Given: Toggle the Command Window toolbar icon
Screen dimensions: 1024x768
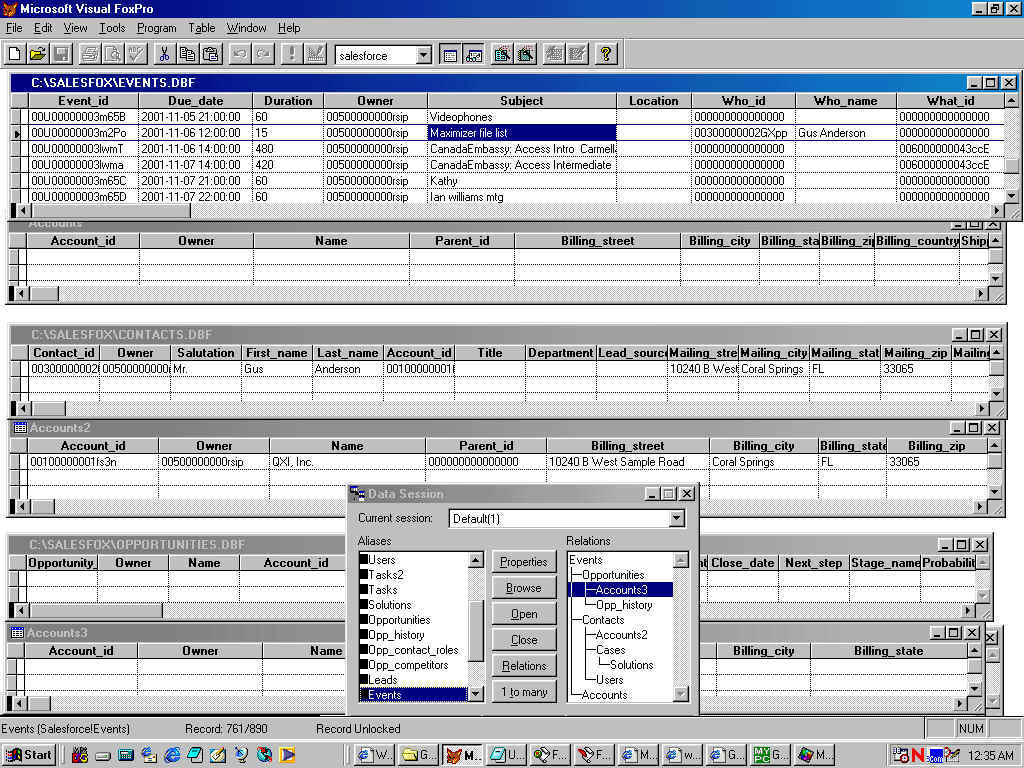Looking at the screenshot, I should pyautogui.click(x=450, y=54).
